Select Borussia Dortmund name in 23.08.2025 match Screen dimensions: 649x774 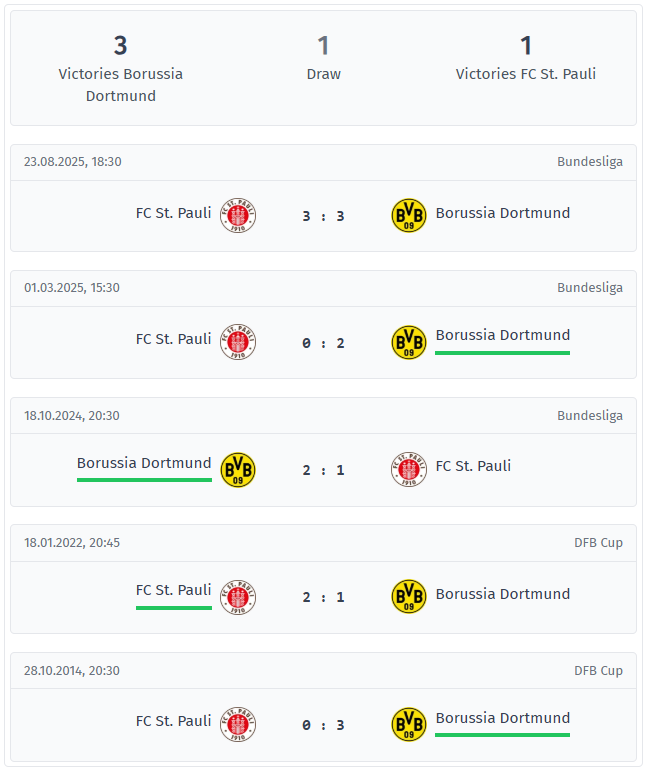[503, 213]
